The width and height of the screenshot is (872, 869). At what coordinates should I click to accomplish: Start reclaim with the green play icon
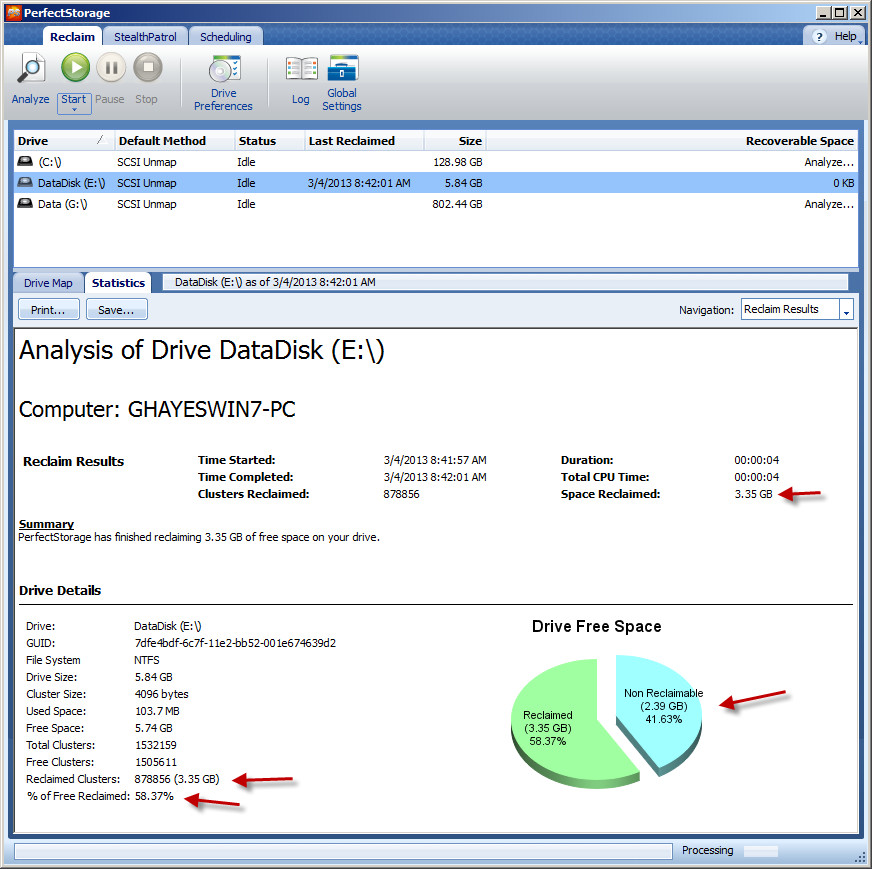pyautogui.click(x=75, y=67)
